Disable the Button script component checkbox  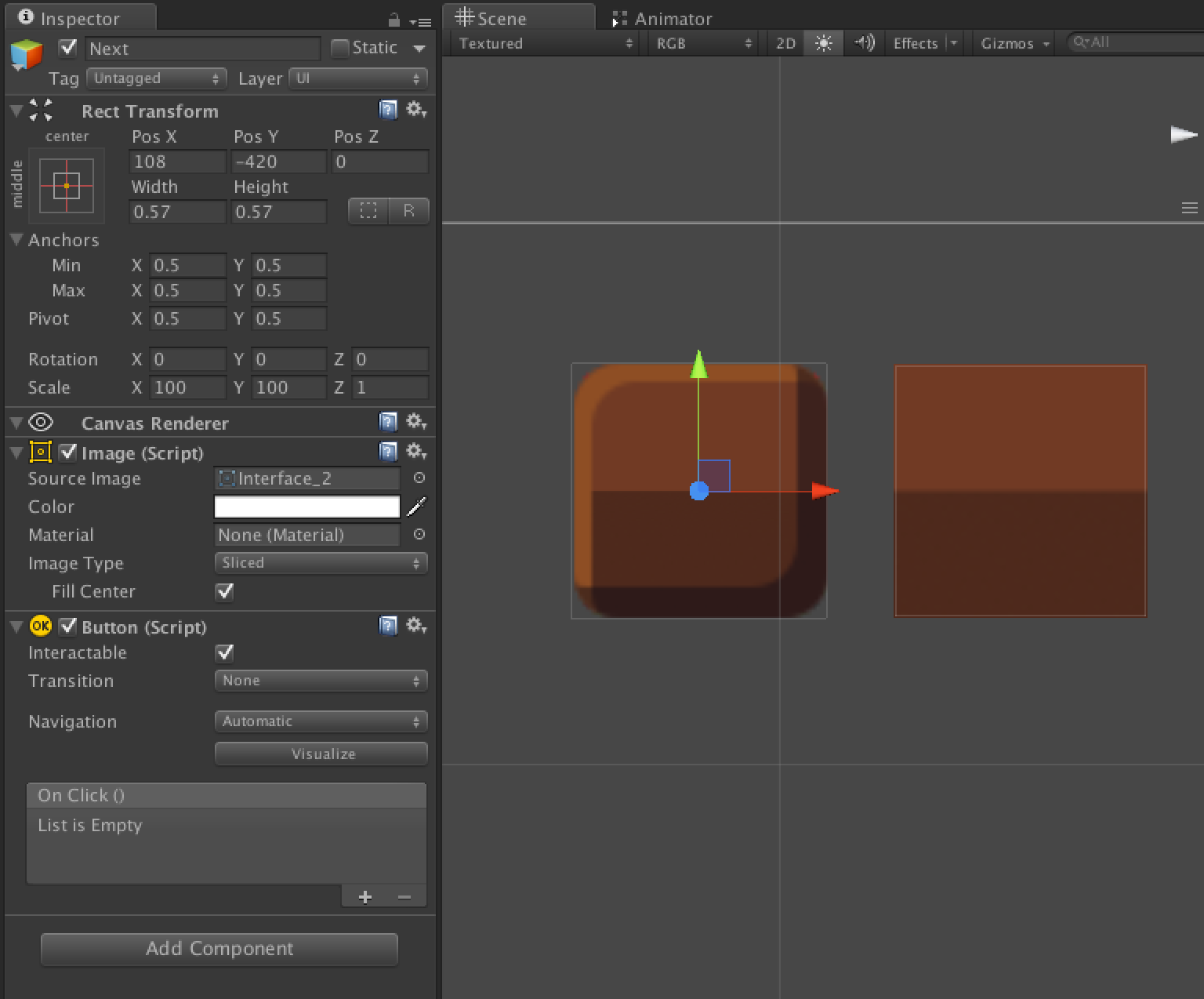coord(68,627)
